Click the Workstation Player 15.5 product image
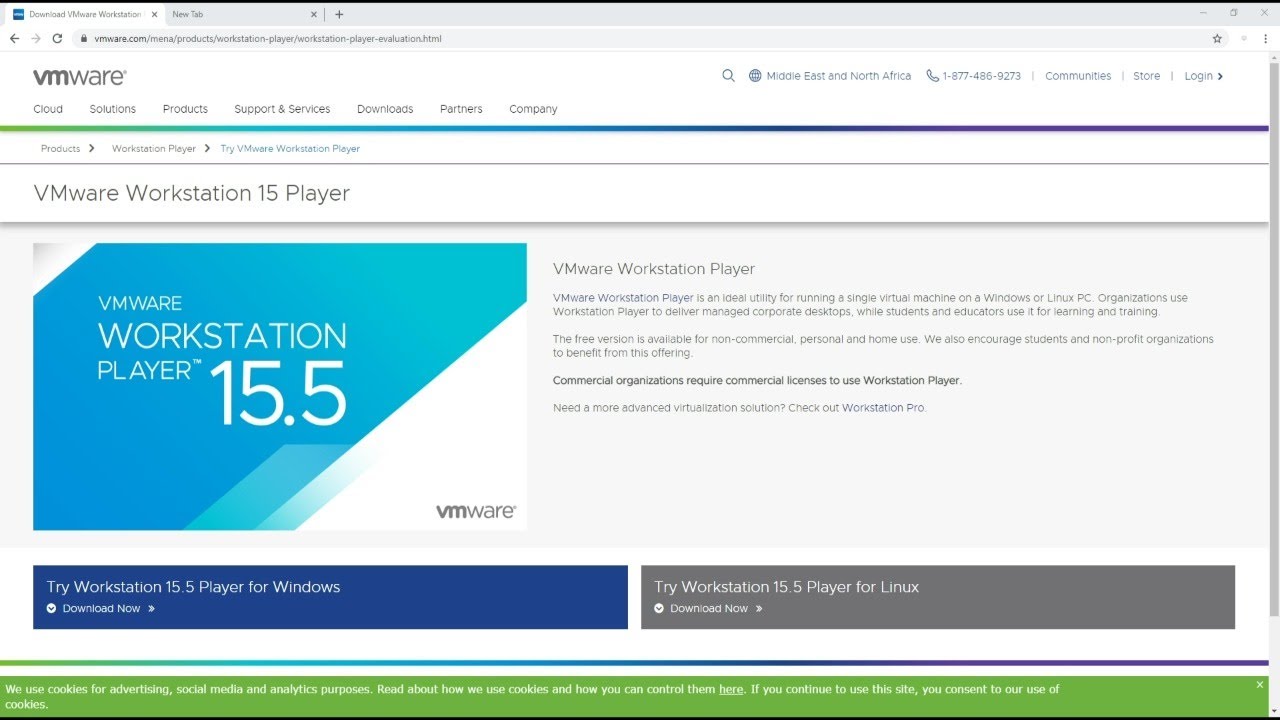 pos(280,386)
